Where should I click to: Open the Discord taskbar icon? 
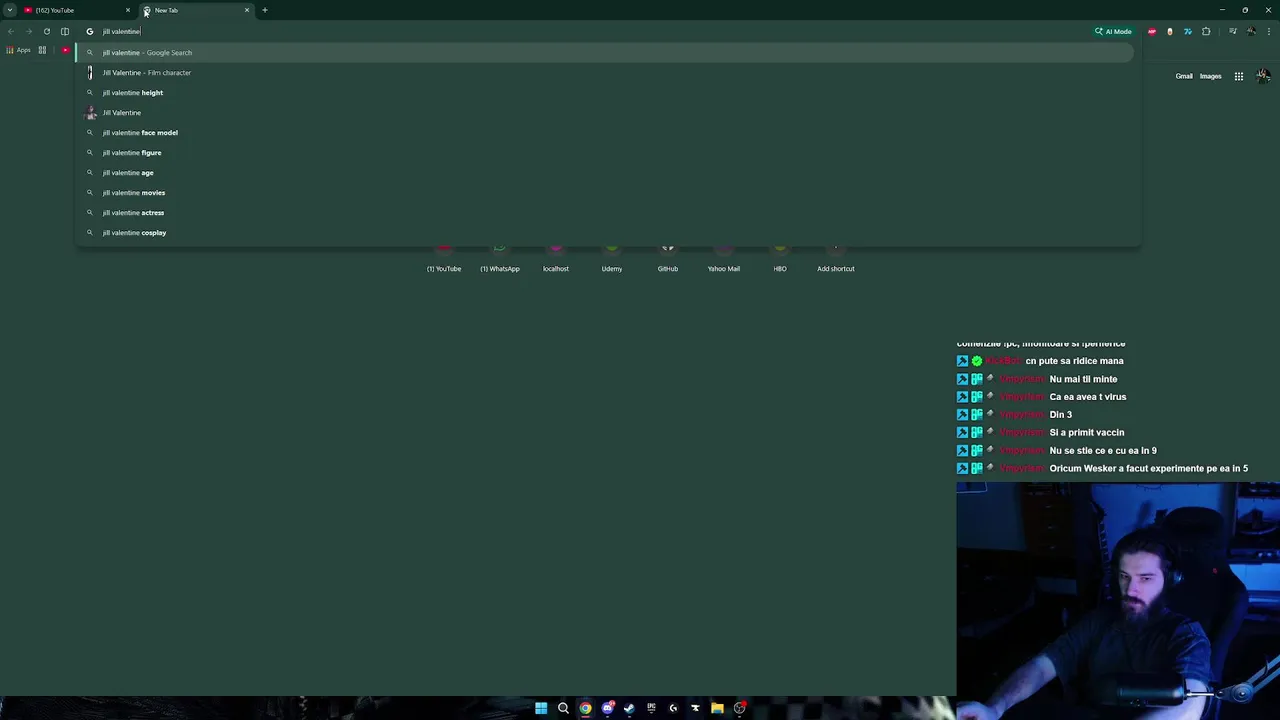(x=607, y=708)
